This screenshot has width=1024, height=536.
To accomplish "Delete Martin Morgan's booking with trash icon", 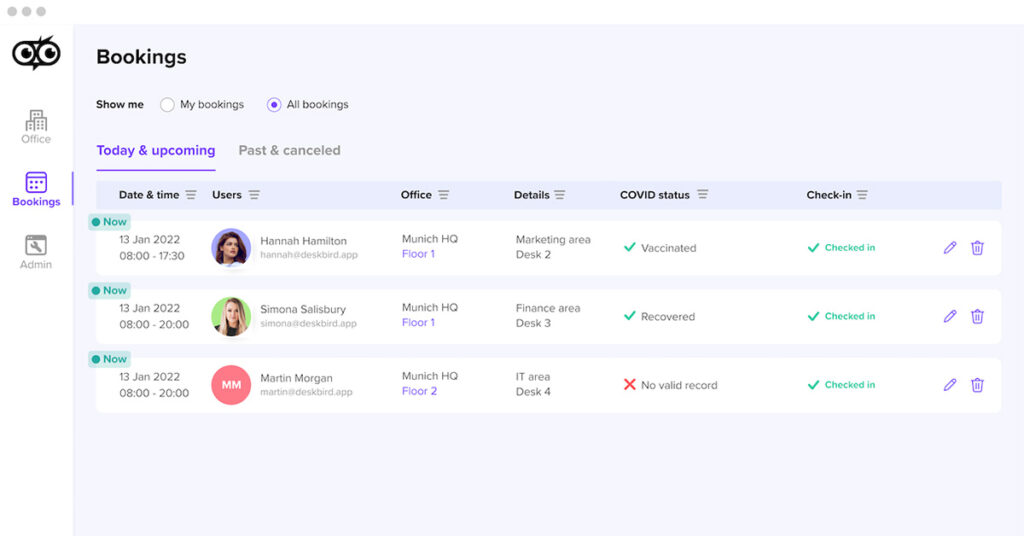I will [x=977, y=385].
